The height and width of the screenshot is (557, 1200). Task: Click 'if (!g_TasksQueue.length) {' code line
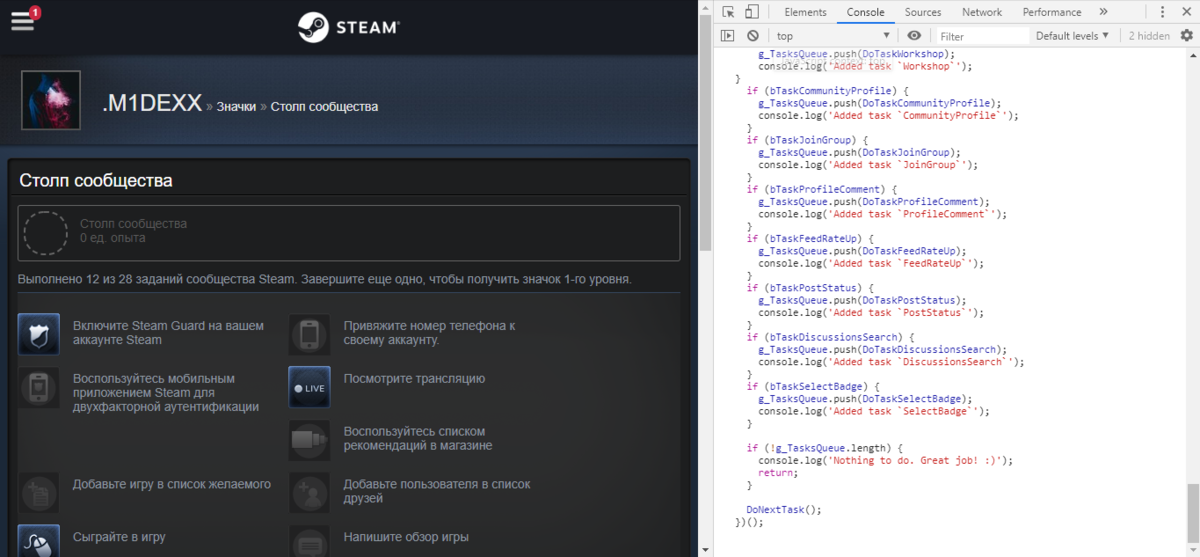tap(824, 448)
